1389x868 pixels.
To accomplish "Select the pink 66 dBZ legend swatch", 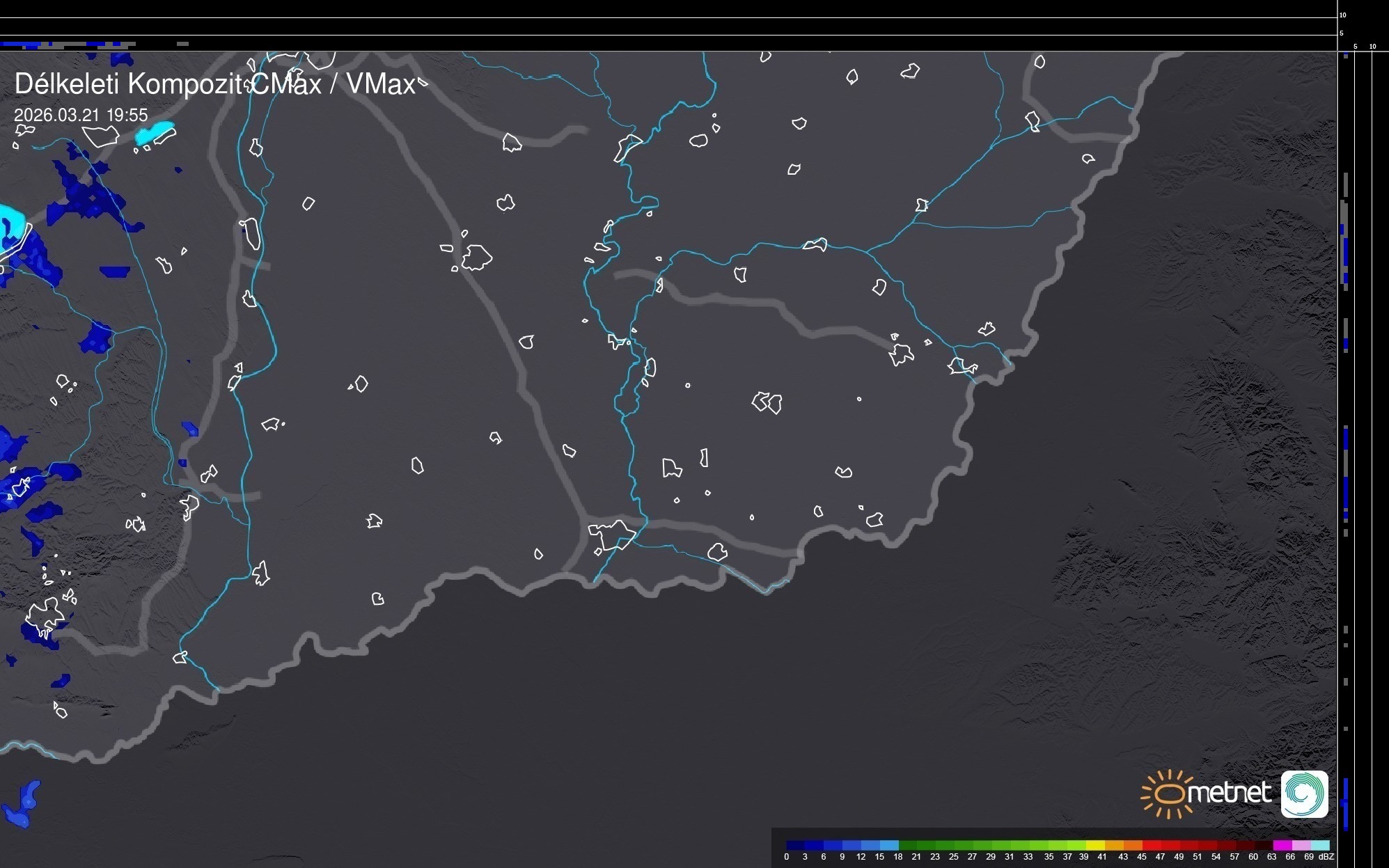I will [1301, 846].
